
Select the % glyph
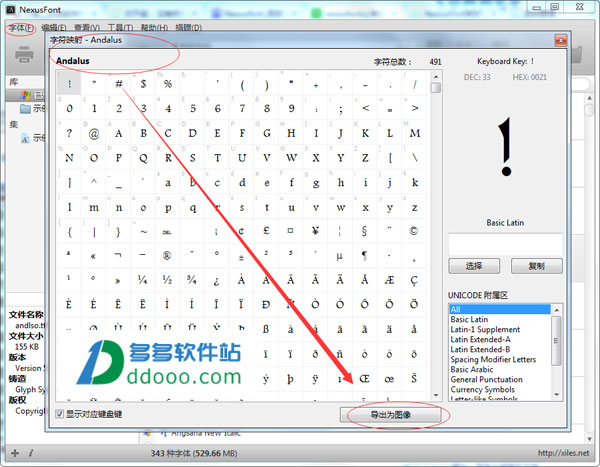coord(168,83)
